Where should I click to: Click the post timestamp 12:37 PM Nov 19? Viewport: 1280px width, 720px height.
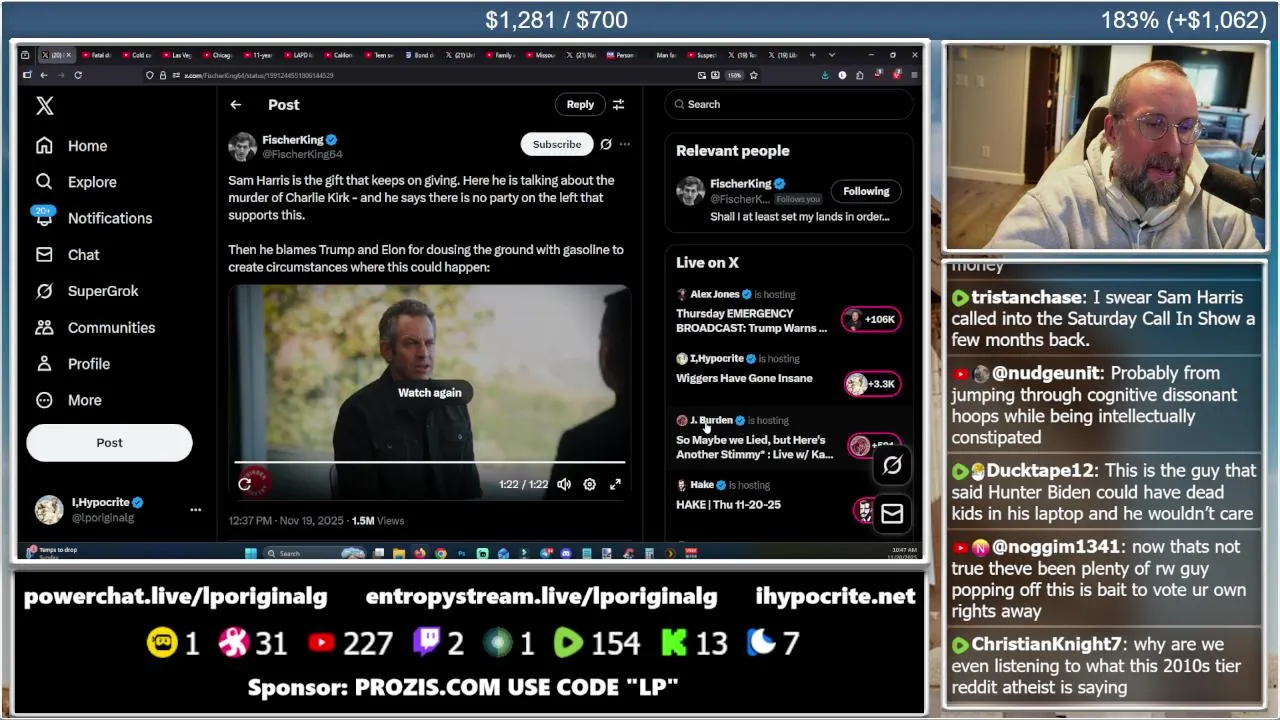(x=286, y=521)
